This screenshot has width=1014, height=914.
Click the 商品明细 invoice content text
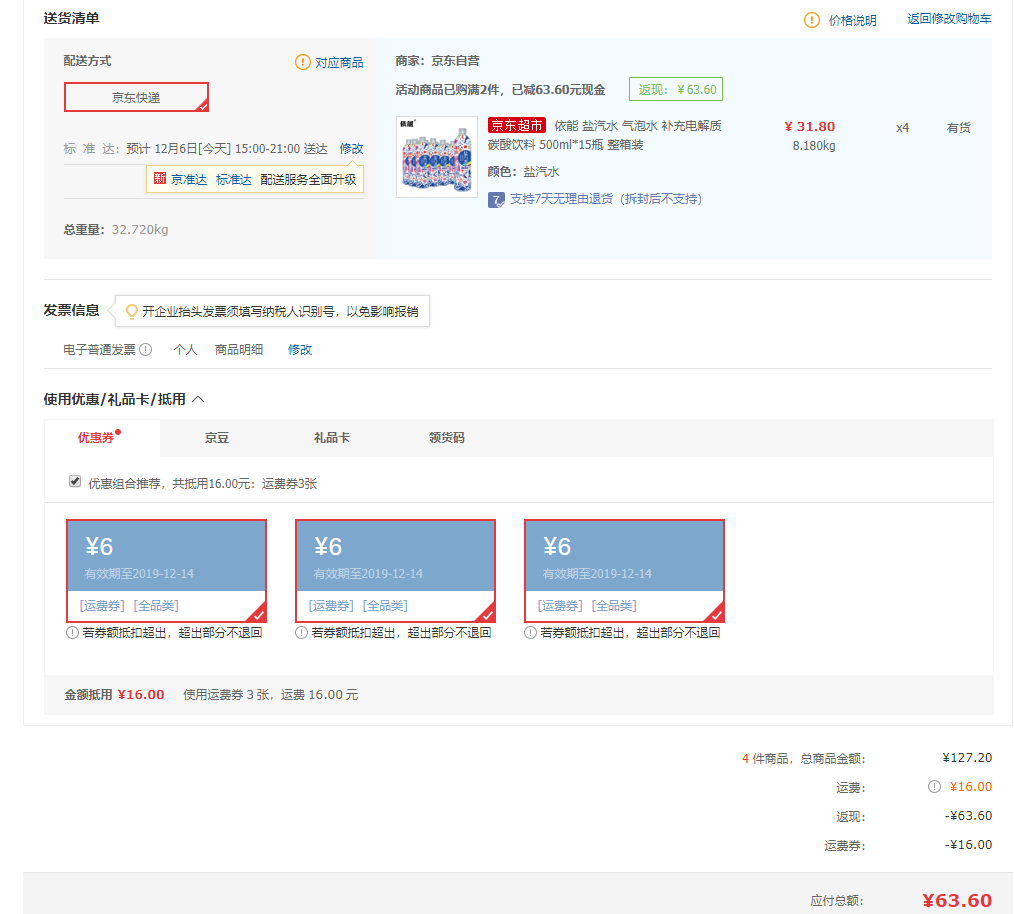pos(239,350)
